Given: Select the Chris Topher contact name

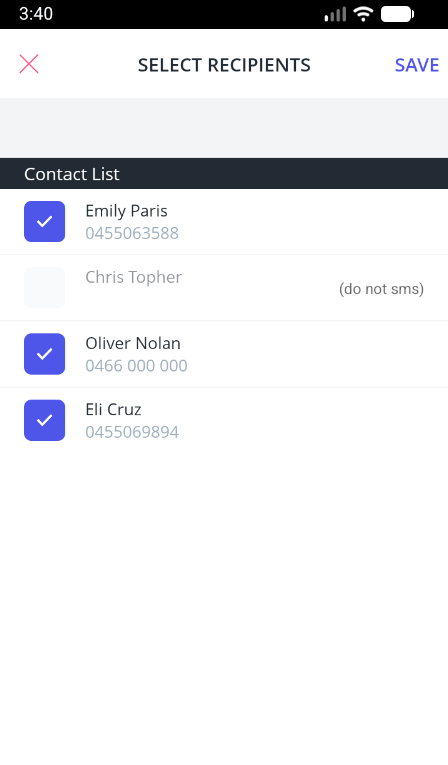Looking at the screenshot, I should click(x=133, y=277).
